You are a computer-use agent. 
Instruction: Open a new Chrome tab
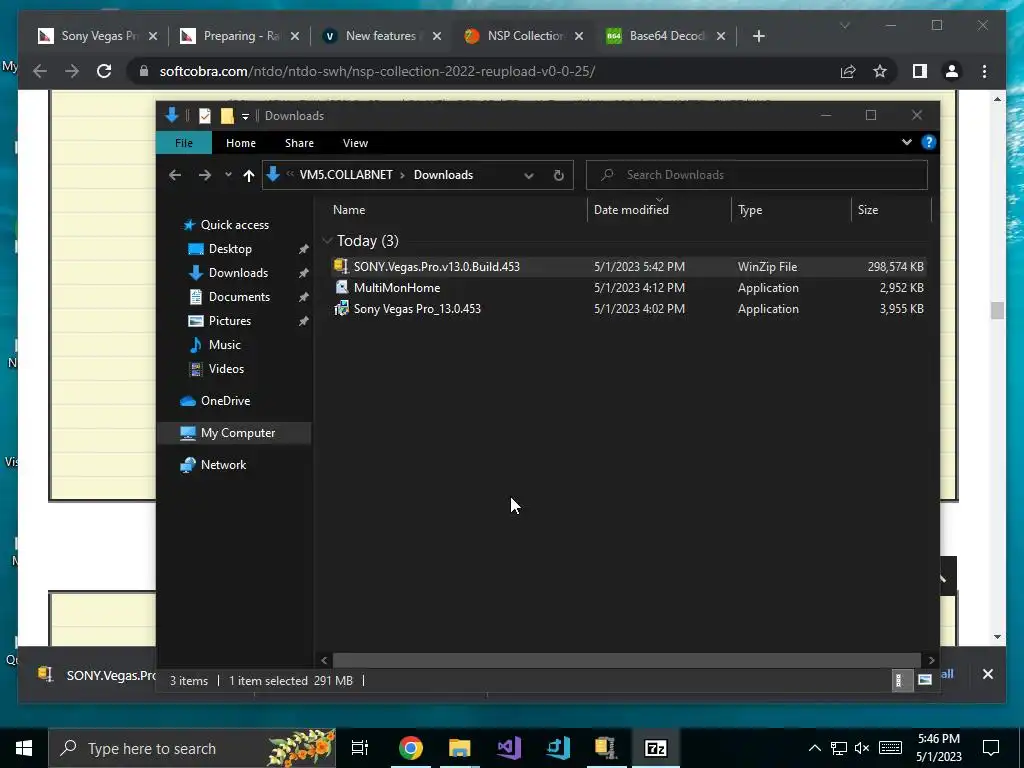coord(758,36)
